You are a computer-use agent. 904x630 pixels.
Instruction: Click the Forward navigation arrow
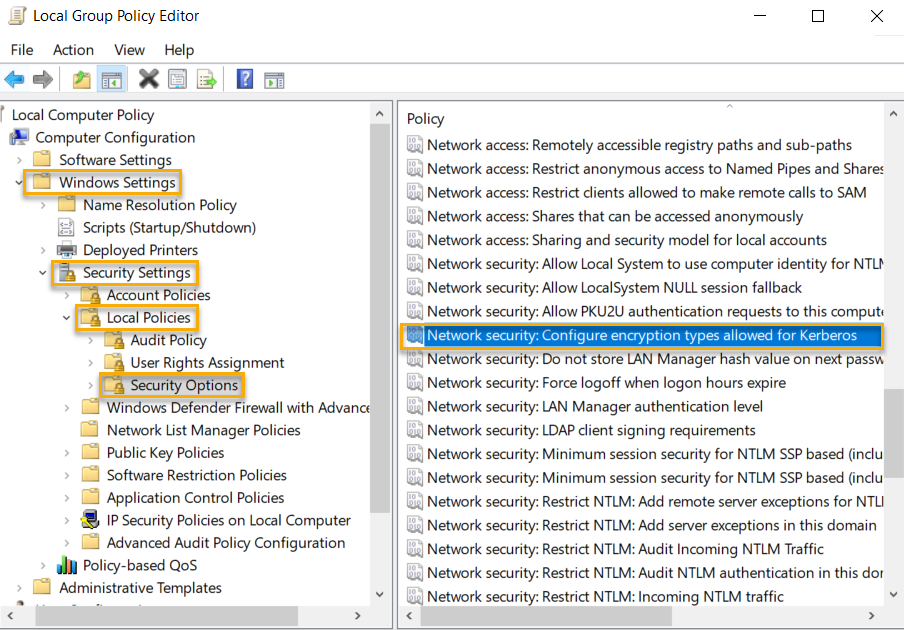[x=41, y=79]
